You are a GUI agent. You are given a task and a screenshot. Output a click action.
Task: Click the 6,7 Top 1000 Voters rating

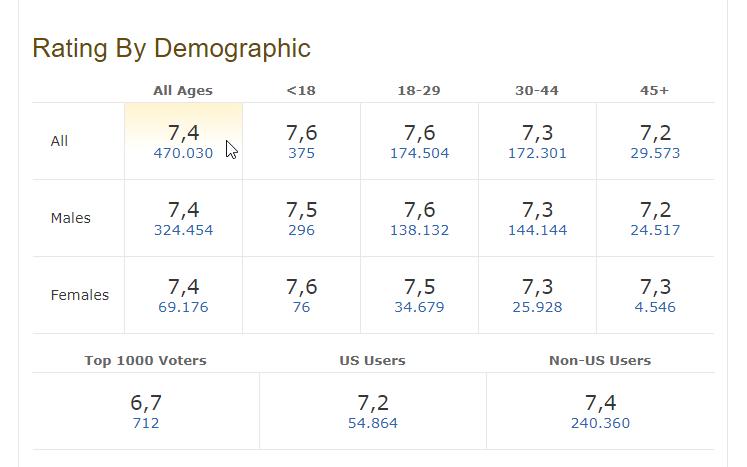click(146, 403)
